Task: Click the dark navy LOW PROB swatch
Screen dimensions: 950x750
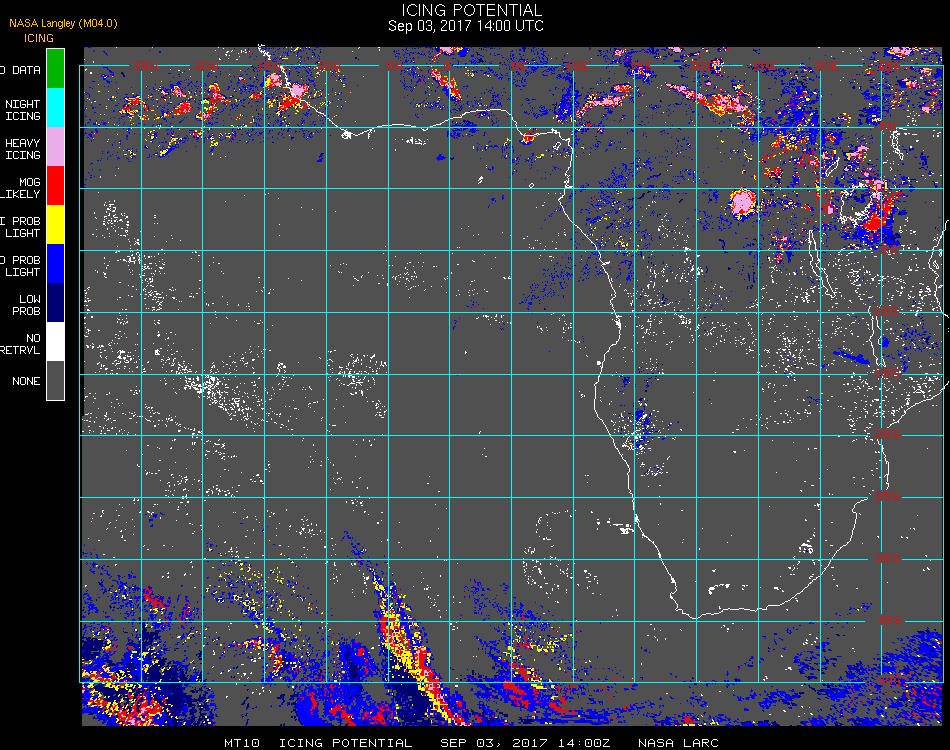Action: pos(55,303)
